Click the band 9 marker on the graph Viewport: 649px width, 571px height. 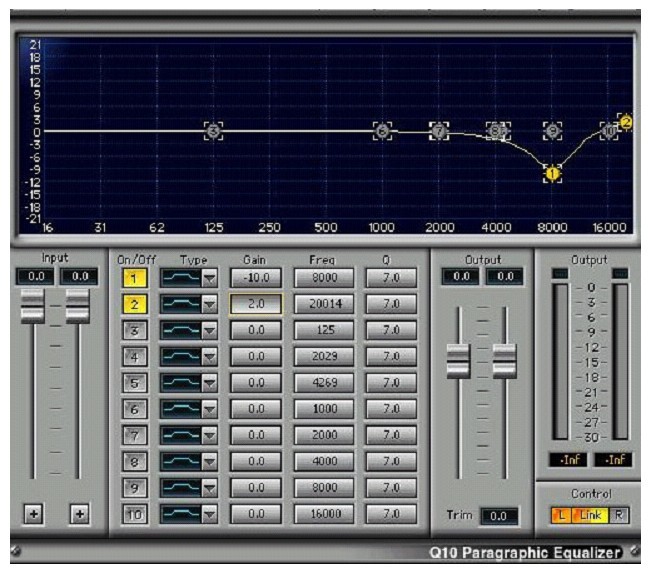pyautogui.click(x=552, y=130)
